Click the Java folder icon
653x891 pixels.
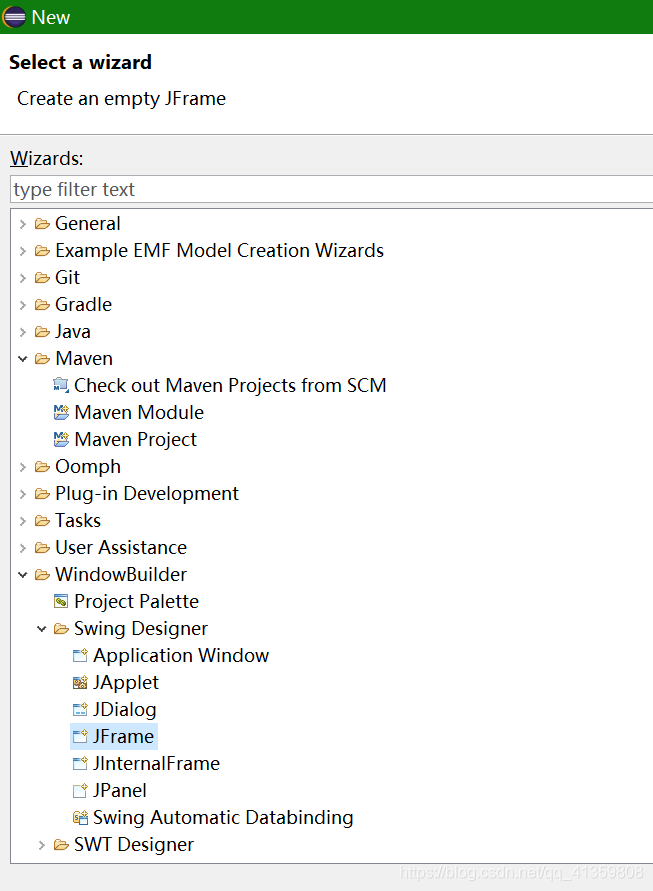[x=42, y=332]
